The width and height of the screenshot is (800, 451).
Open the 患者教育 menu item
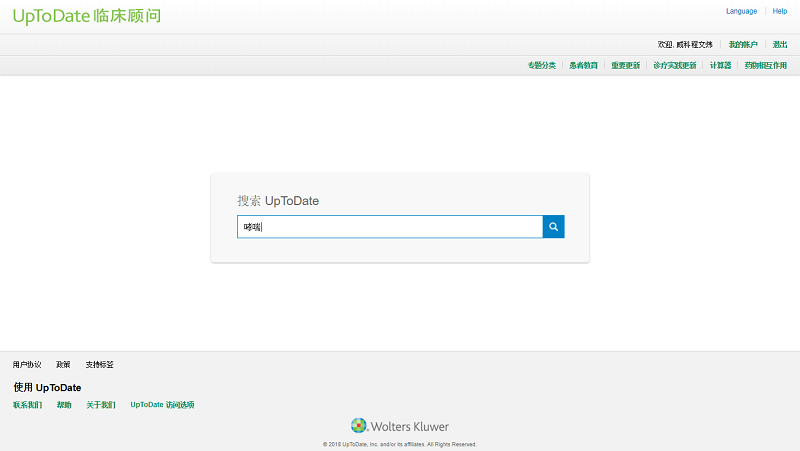[x=583, y=65]
